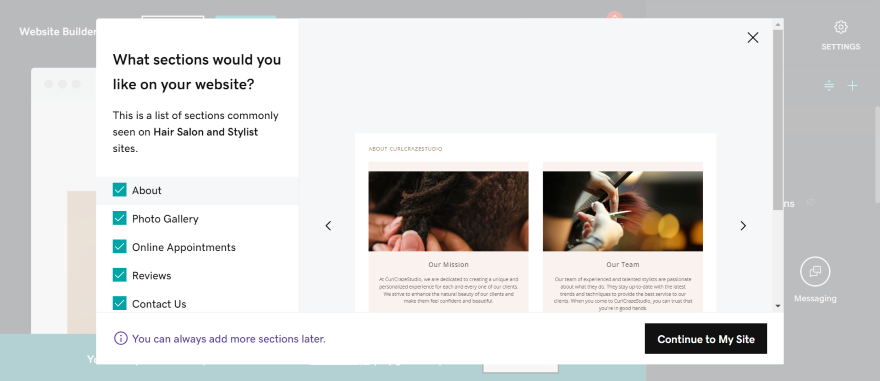The width and height of the screenshot is (880, 381).
Task: Open Settings gear icon
Action: click(x=840, y=27)
